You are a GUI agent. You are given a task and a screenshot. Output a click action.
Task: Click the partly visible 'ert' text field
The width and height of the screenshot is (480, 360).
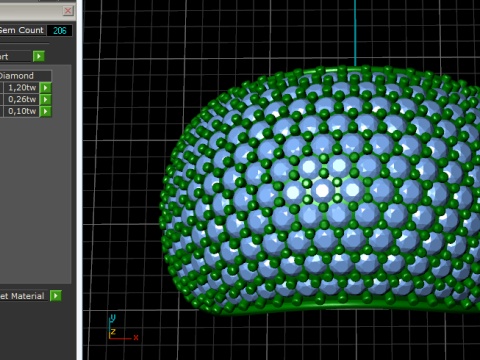(15, 57)
